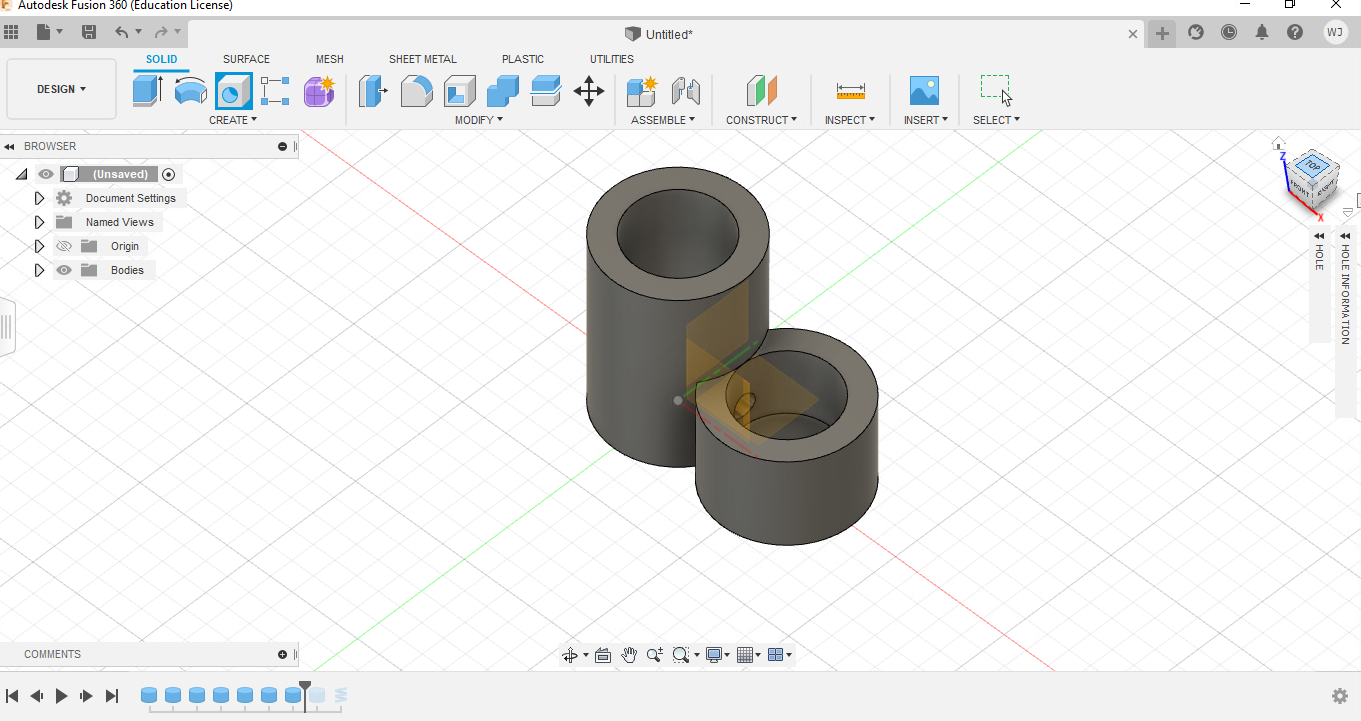Toggle visibility of the unsaved root component
1361x721 pixels.
coord(45,174)
